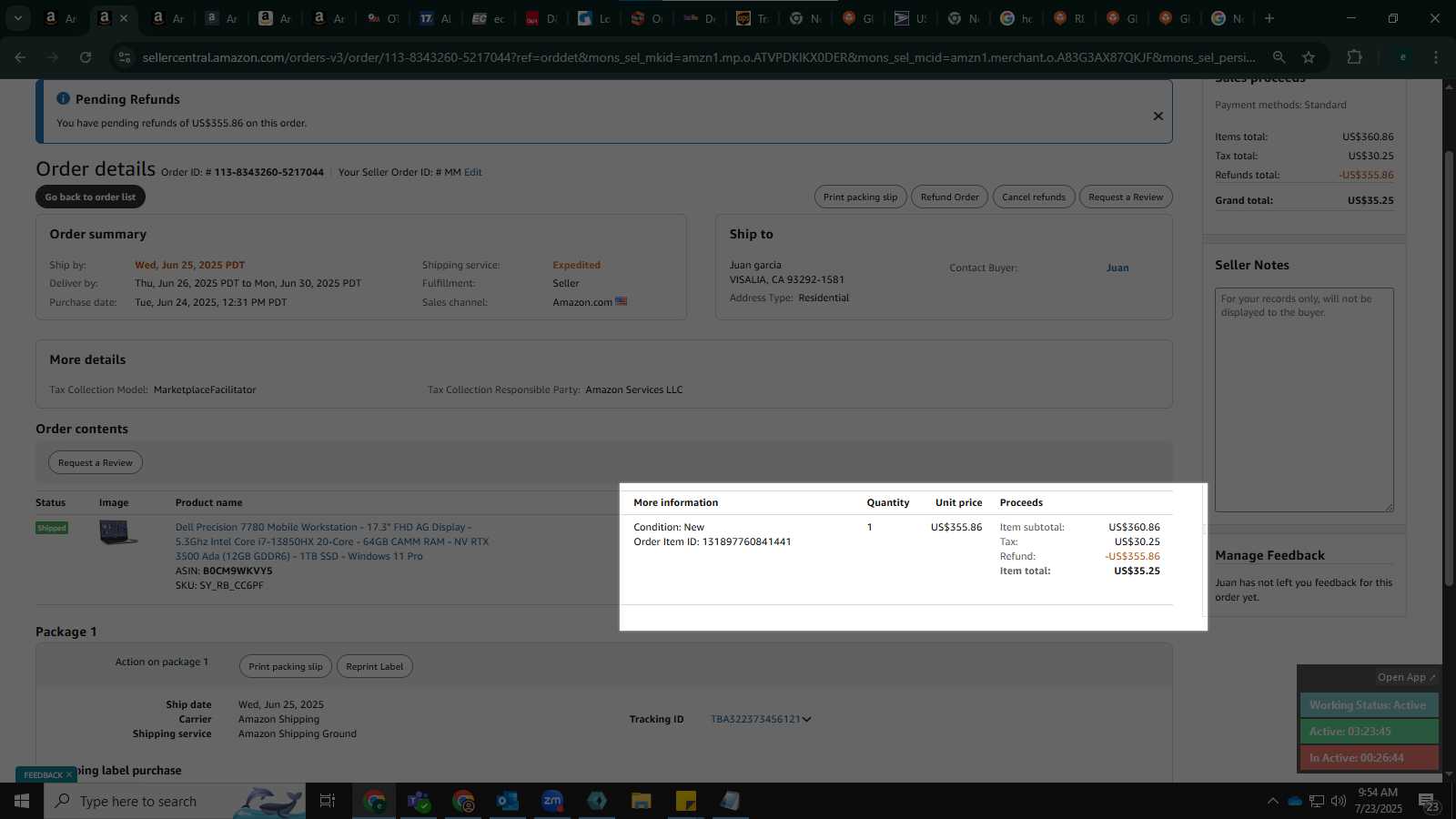Click Working Status: Active indicator
This screenshot has width=1456, height=819.
[x=1369, y=705]
